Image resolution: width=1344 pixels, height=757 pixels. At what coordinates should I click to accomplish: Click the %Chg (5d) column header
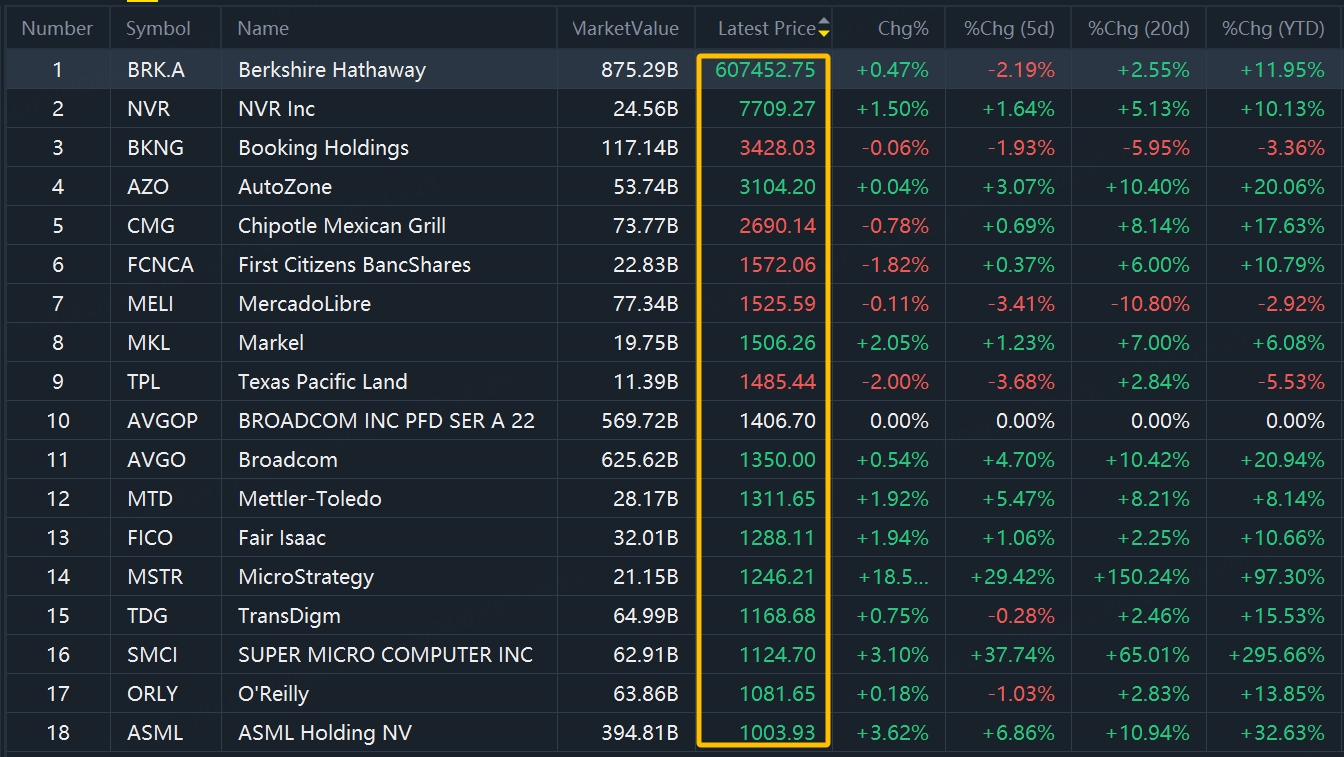click(x=1009, y=29)
